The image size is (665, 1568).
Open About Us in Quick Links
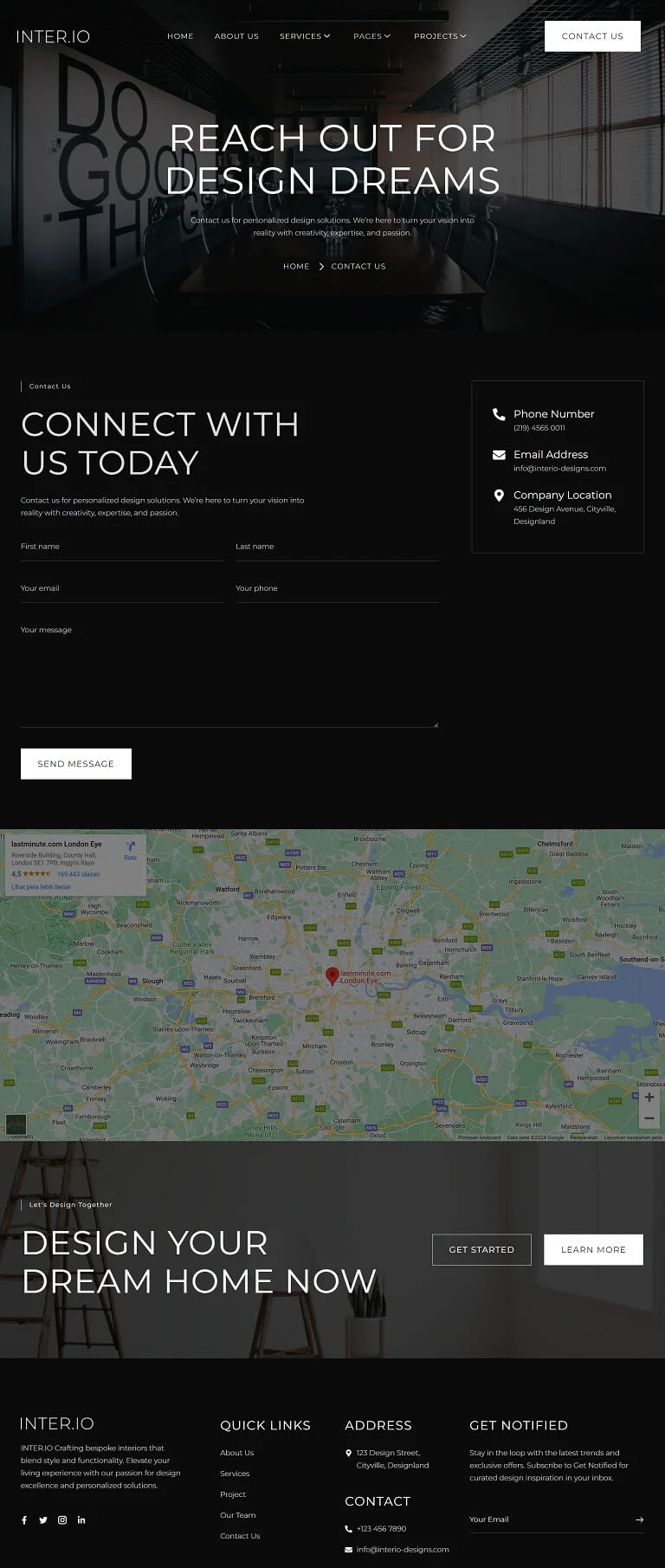tap(237, 1453)
